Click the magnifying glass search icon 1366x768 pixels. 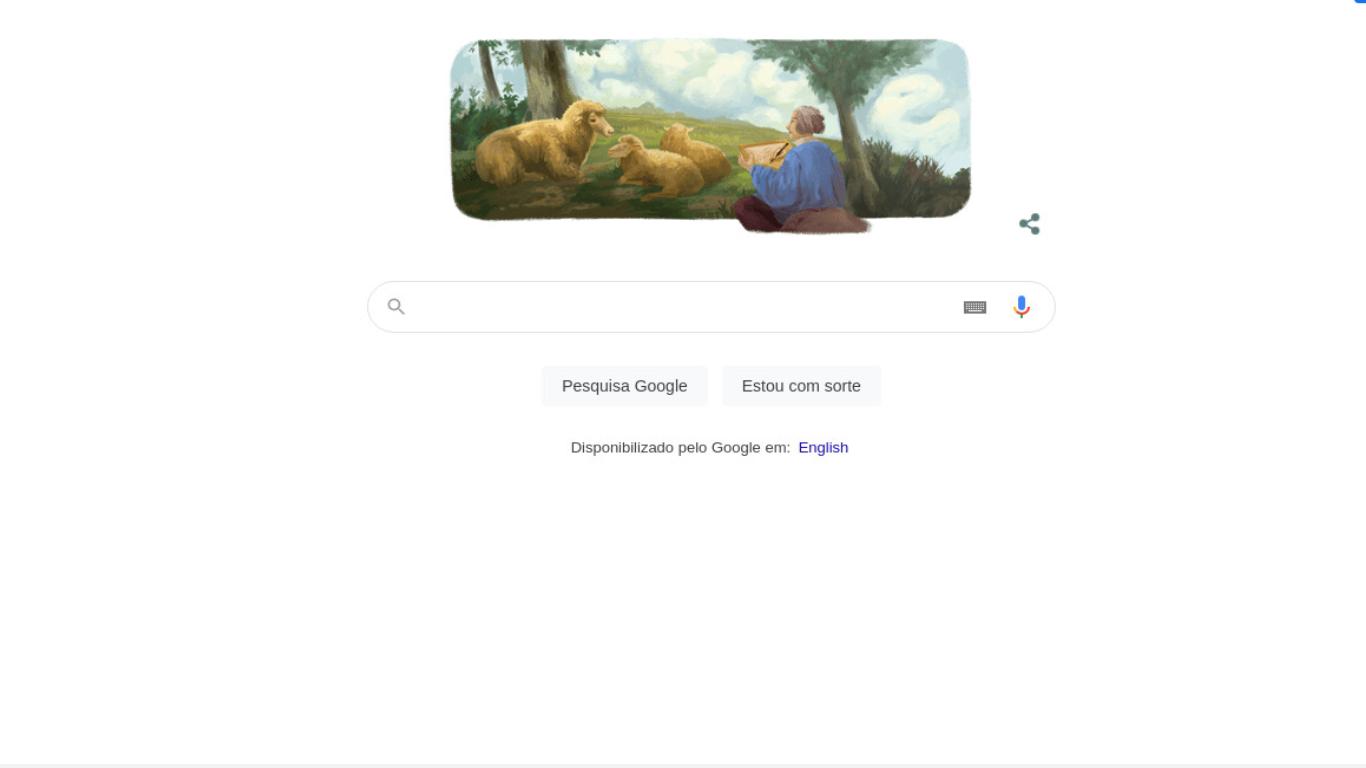click(x=396, y=307)
